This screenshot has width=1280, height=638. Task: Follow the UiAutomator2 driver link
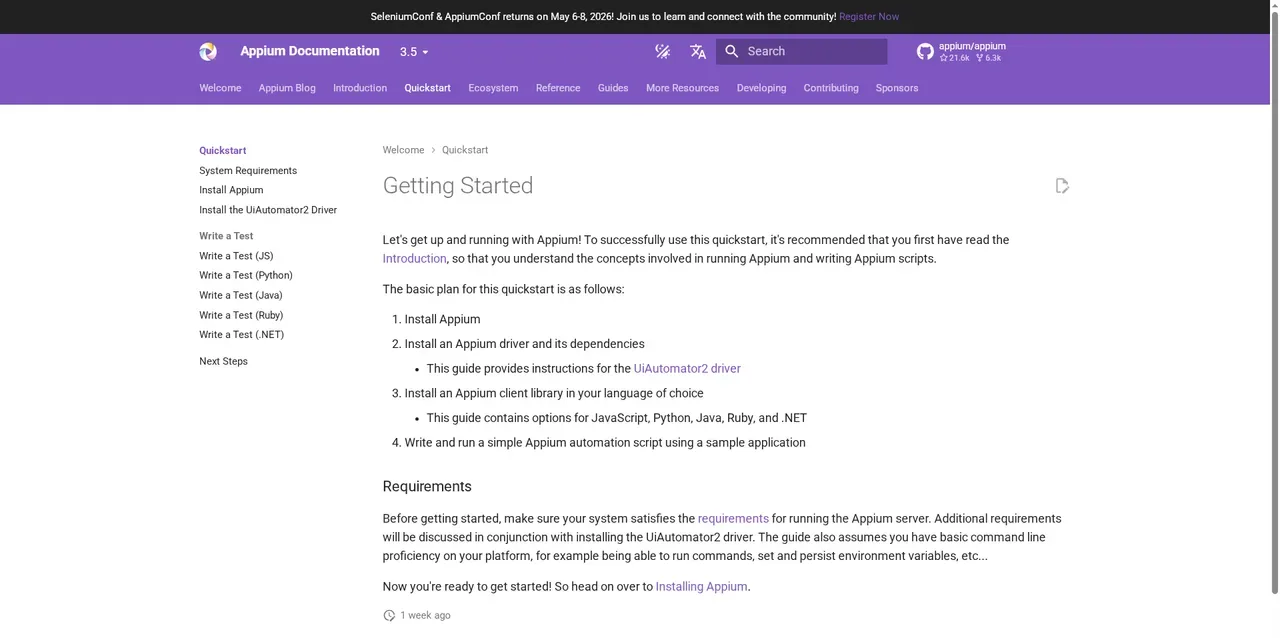click(x=687, y=369)
